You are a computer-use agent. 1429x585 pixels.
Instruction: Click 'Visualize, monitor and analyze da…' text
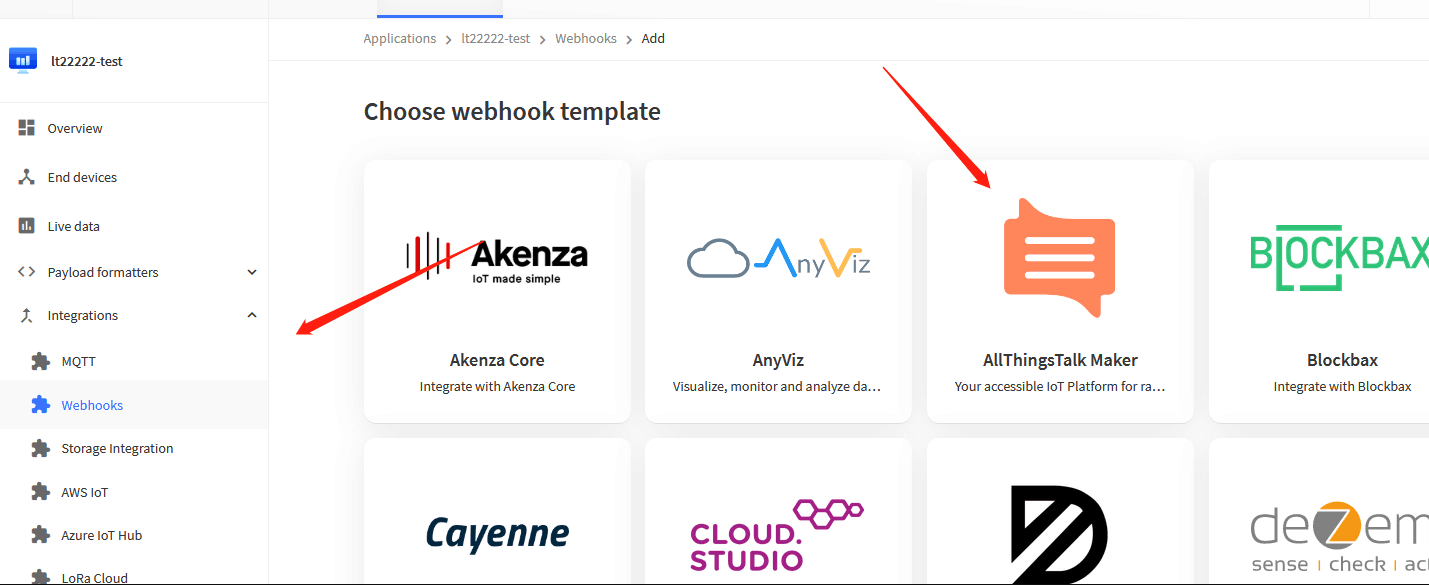(777, 387)
